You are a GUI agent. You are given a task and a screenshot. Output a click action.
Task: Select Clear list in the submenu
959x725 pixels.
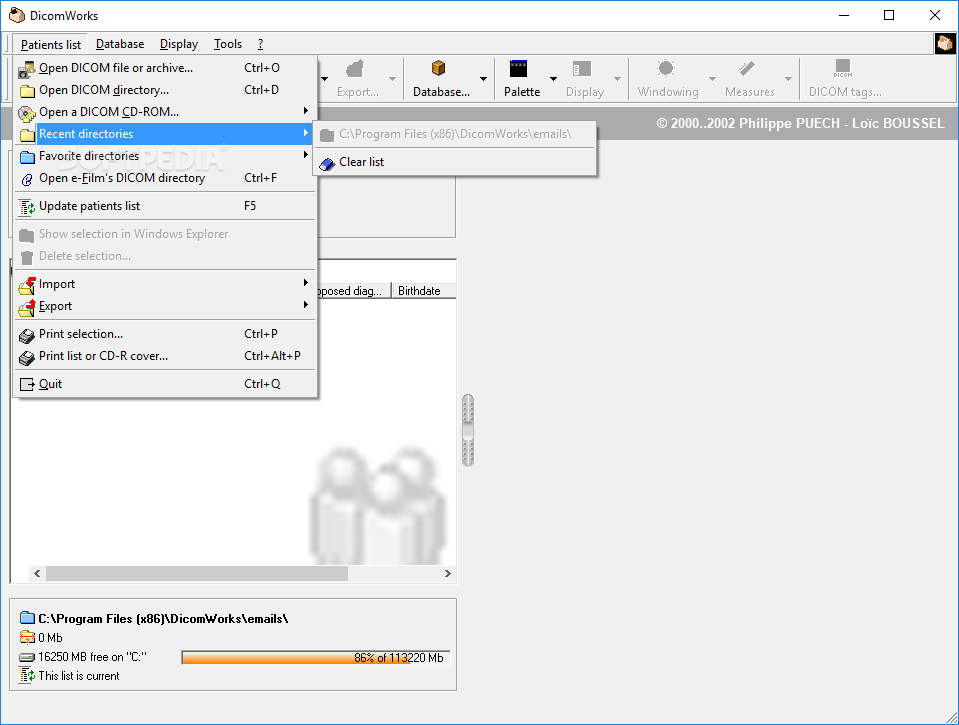pos(455,162)
